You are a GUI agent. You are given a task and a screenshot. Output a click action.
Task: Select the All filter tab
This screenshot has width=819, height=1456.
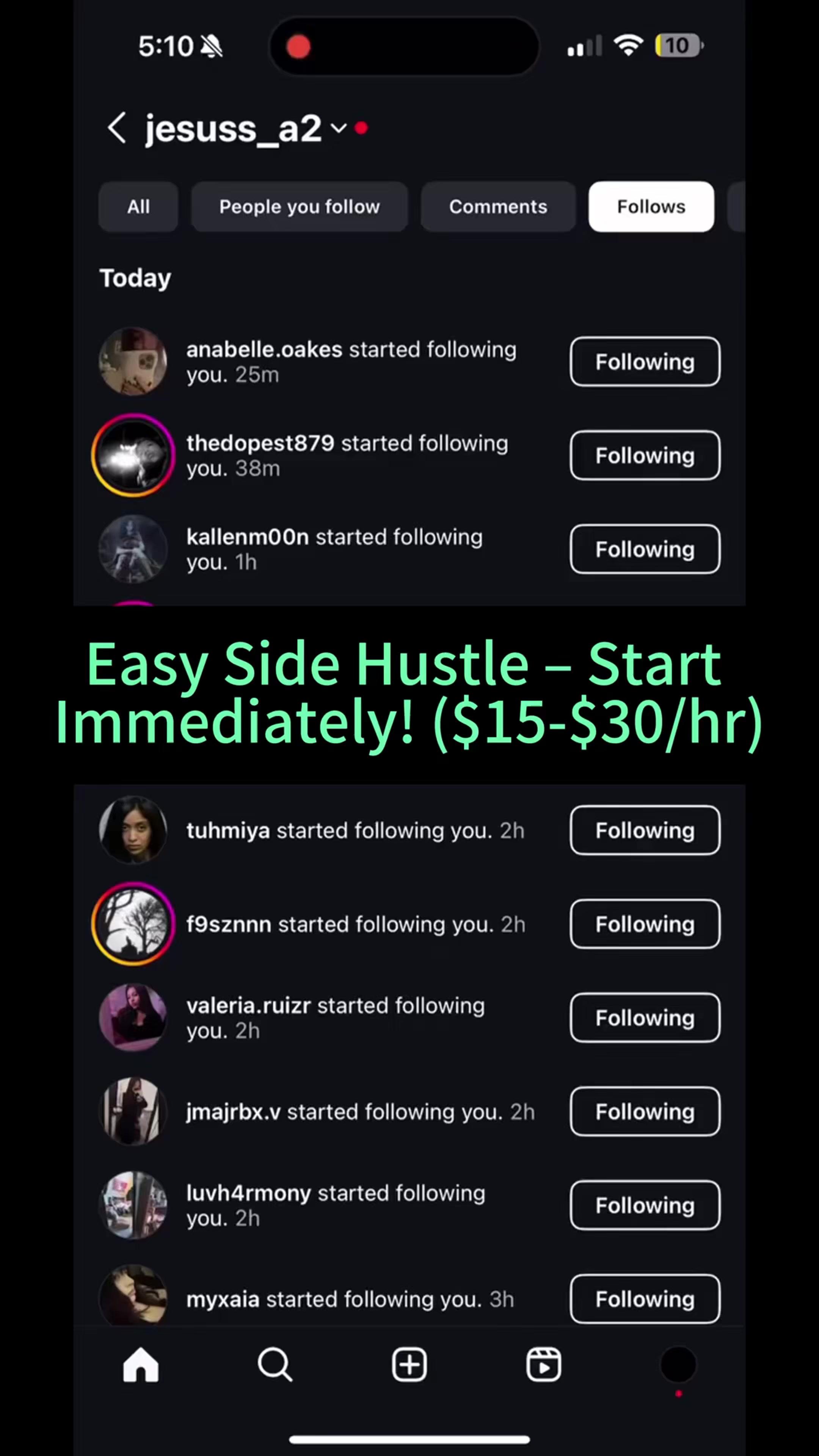pyautogui.click(x=138, y=207)
